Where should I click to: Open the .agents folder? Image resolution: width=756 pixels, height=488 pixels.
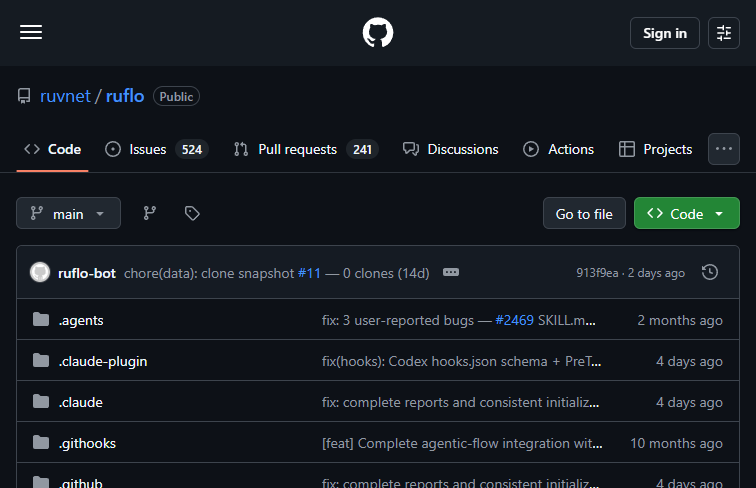(81, 320)
